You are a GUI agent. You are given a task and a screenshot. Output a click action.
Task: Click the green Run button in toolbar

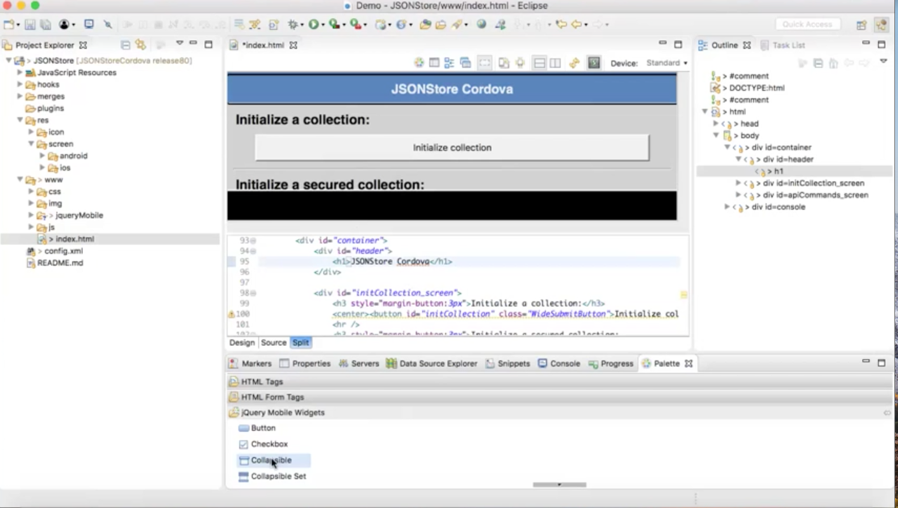pyautogui.click(x=314, y=24)
